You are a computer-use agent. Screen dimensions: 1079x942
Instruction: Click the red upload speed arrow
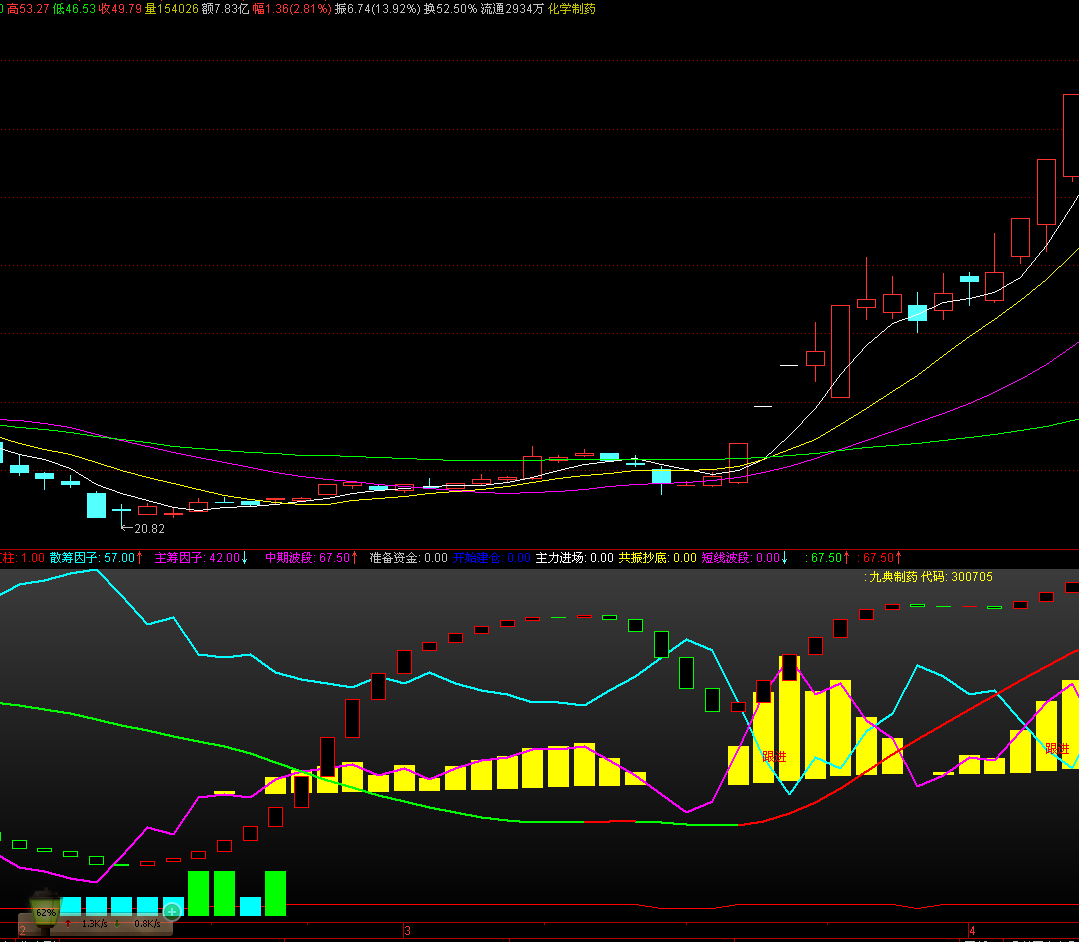coord(68,923)
